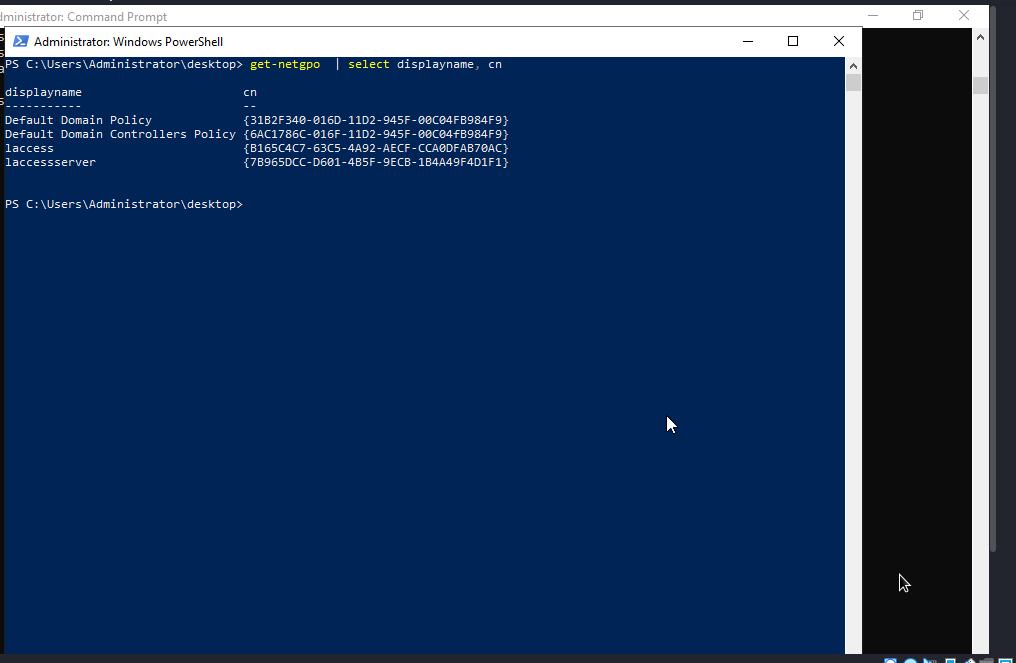Click the 'Default Domain Policy' row name
This screenshot has width=1016, height=663.
click(x=78, y=120)
